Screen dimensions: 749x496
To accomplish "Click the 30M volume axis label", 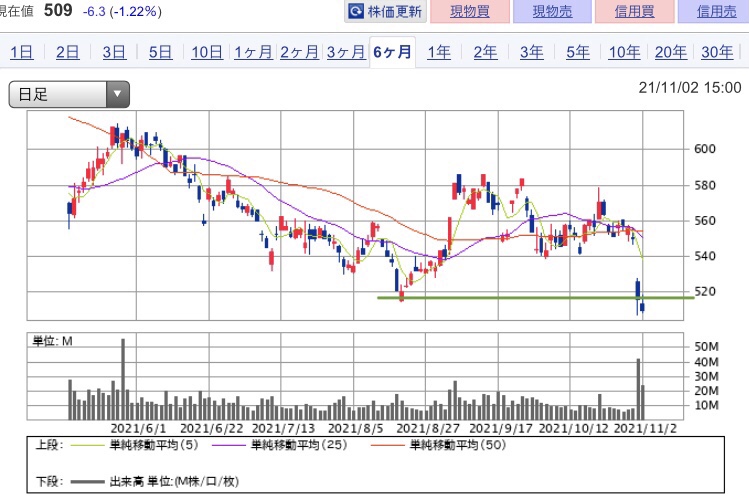I will (x=706, y=377).
